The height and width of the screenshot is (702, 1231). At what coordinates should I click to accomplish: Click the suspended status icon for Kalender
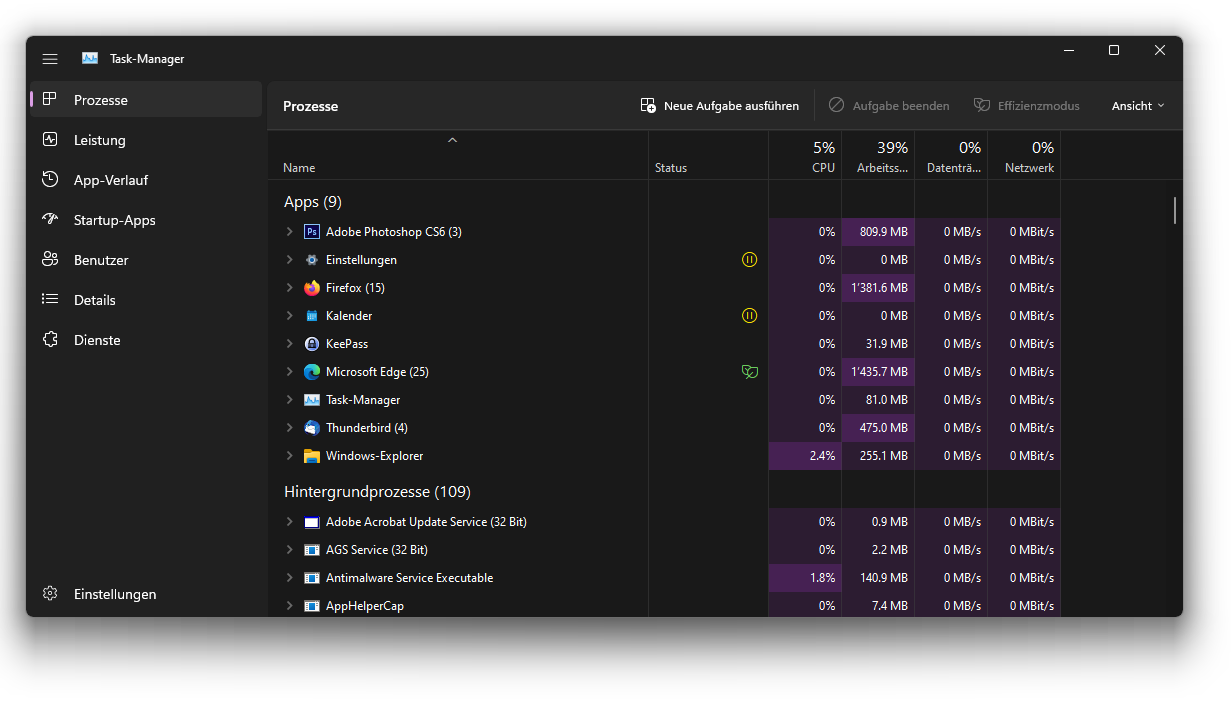(750, 316)
